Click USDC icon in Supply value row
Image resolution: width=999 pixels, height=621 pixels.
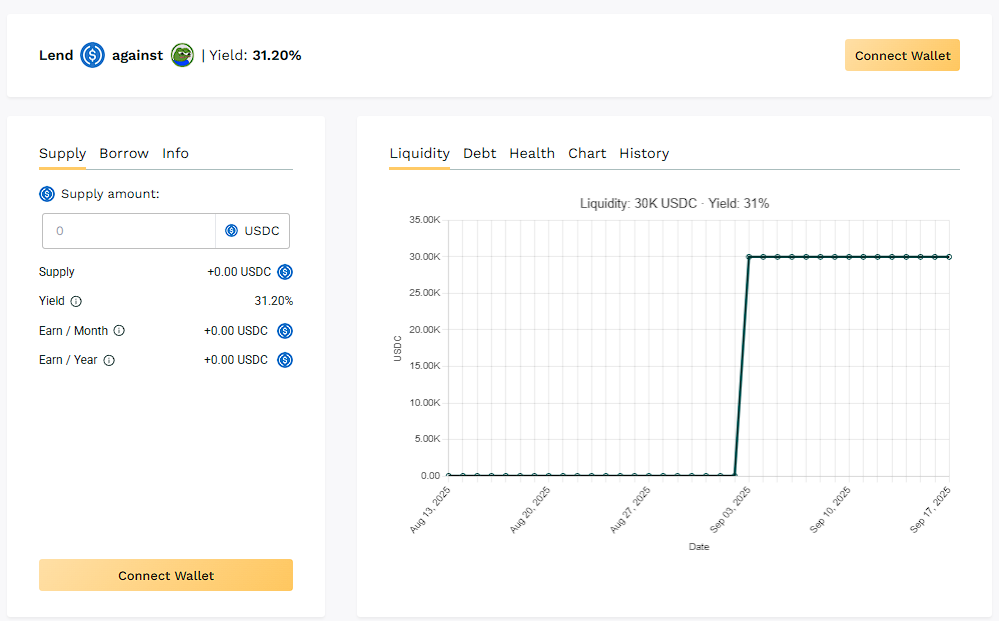pyautogui.click(x=285, y=272)
